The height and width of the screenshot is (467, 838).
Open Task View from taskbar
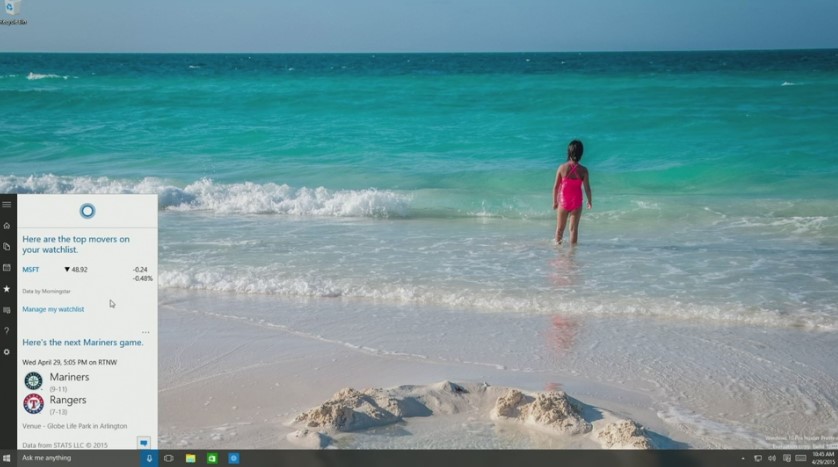pos(169,458)
